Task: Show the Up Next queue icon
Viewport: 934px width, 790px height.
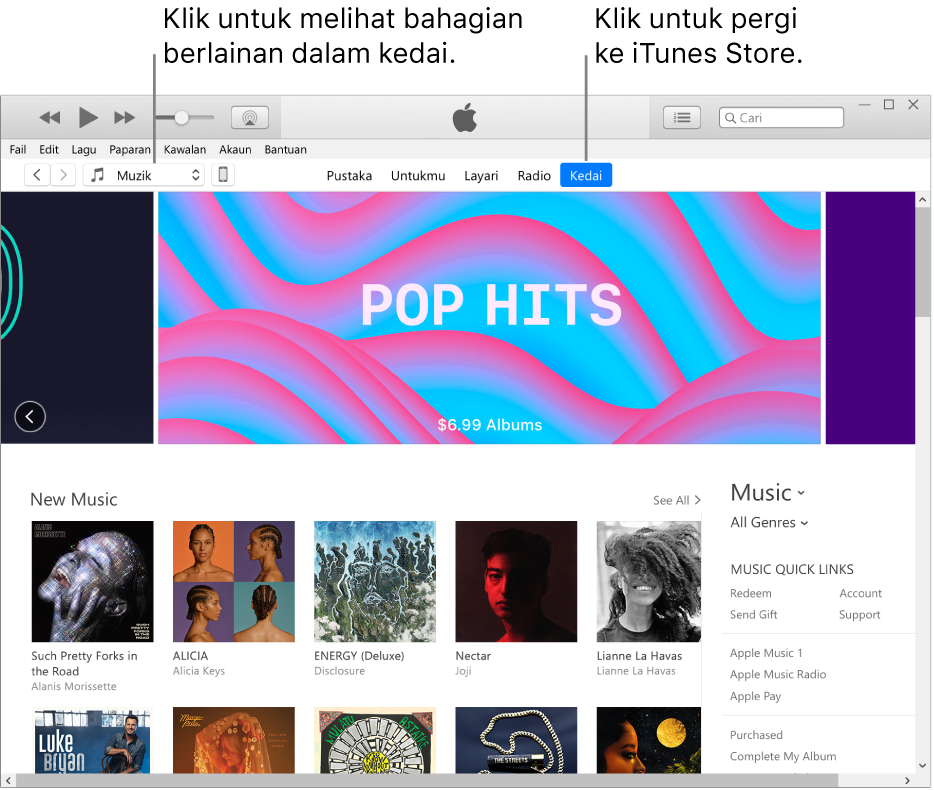Action: (681, 117)
